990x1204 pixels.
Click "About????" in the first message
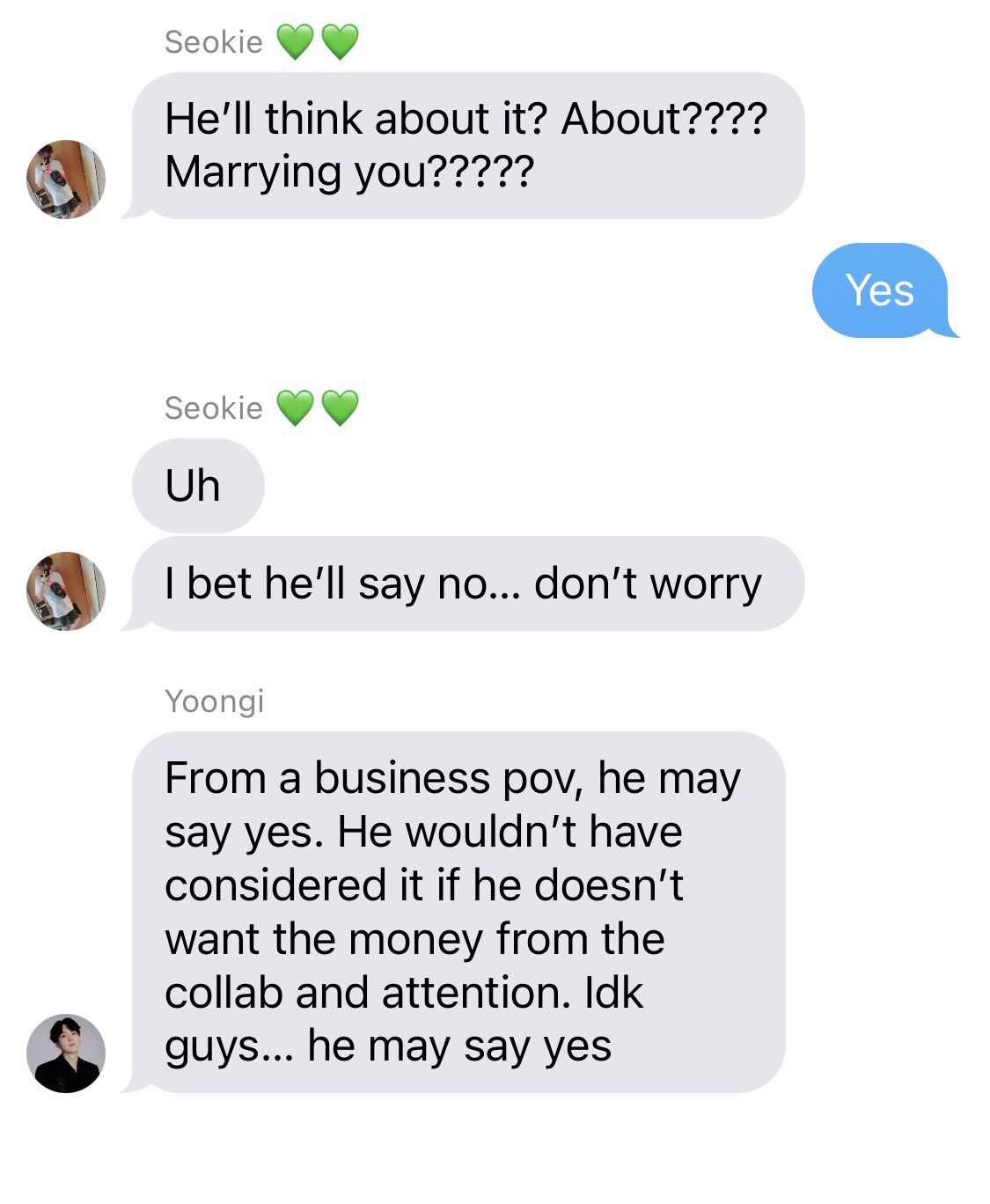click(664, 118)
